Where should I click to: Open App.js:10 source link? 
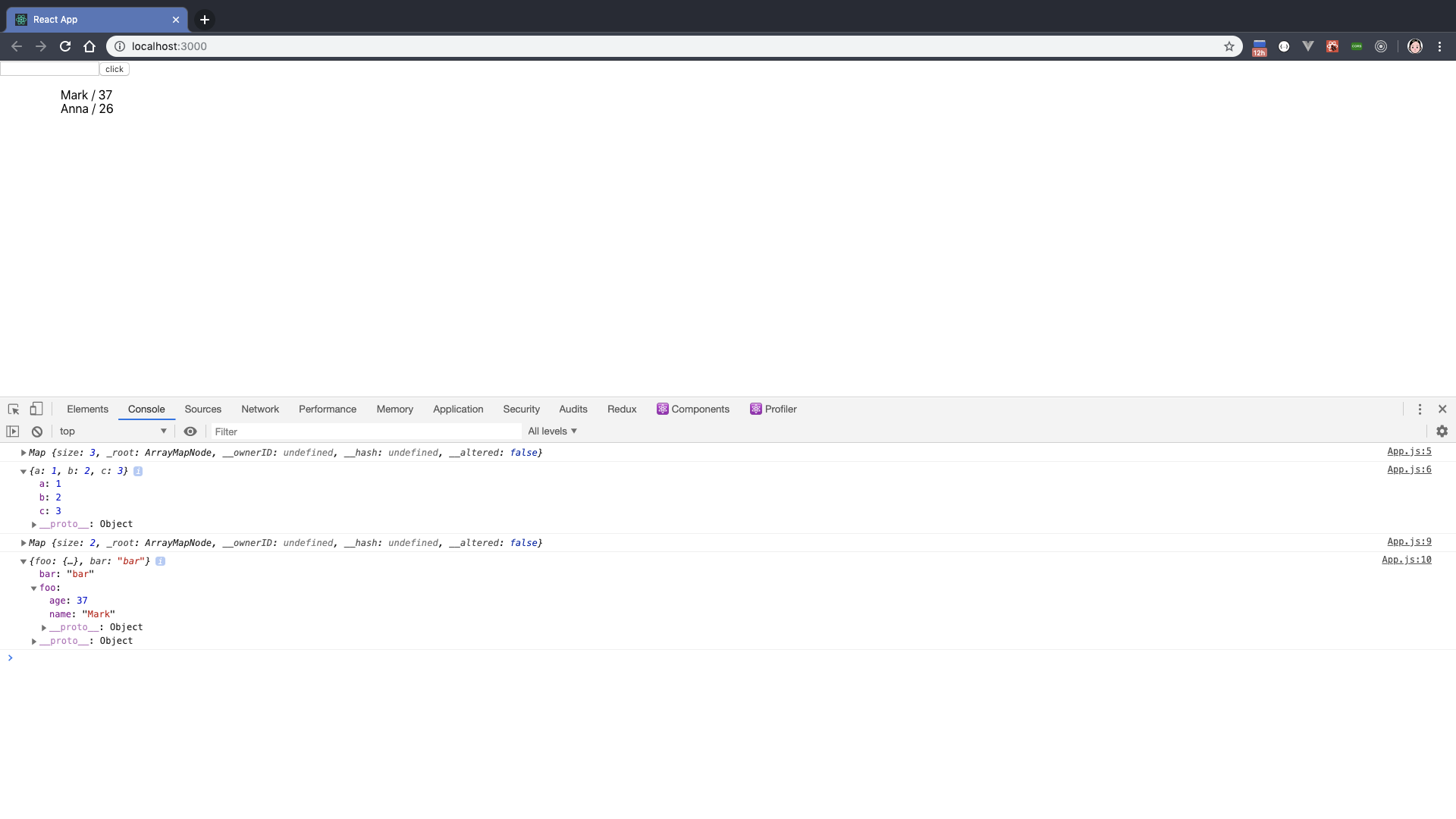(1406, 560)
